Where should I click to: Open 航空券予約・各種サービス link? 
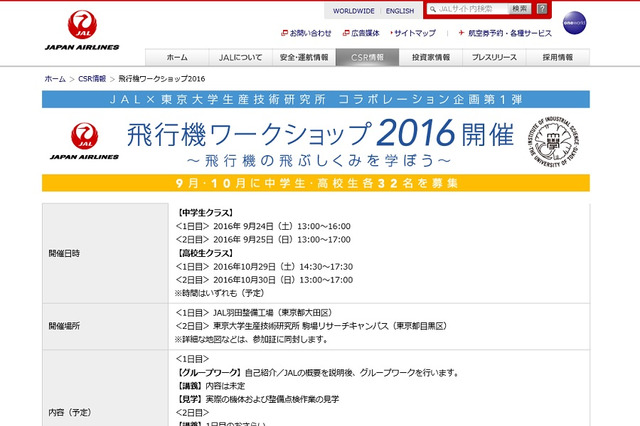tap(505, 33)
